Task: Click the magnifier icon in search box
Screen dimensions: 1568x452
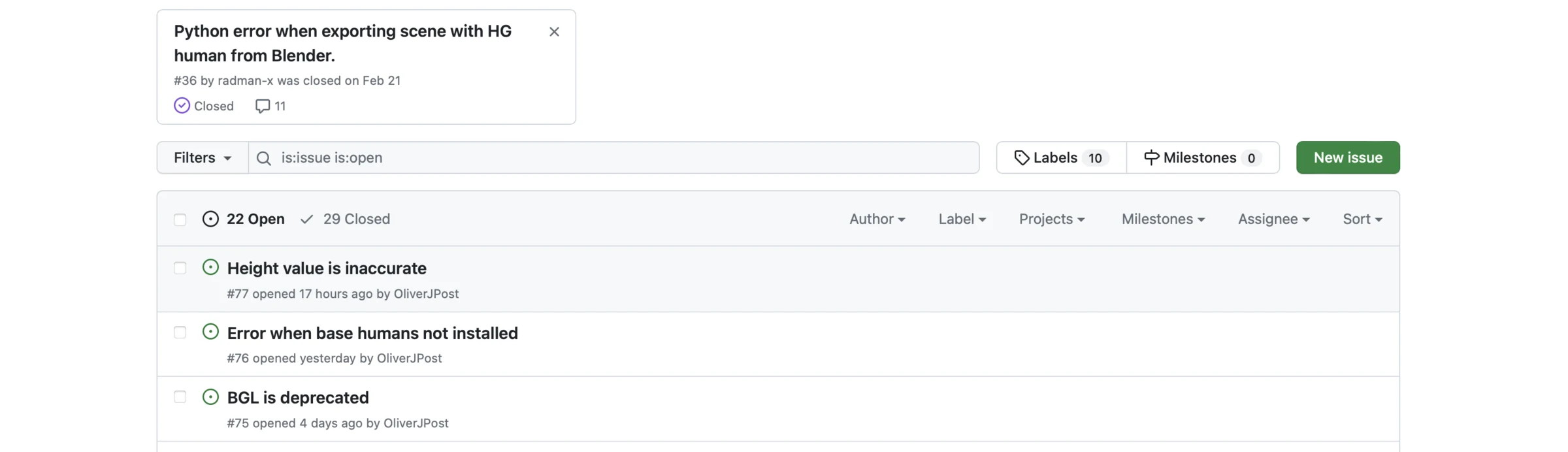Action: tap(264, 158)
